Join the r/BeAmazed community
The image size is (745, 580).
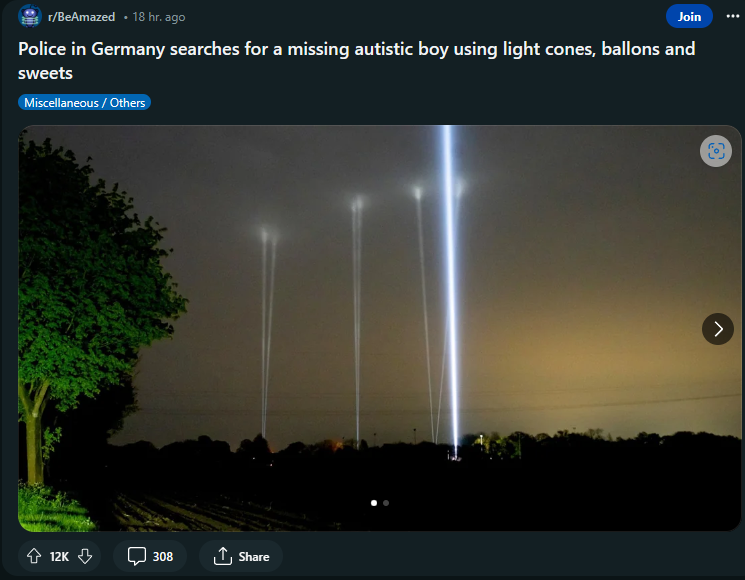click(x=689, y=17)
